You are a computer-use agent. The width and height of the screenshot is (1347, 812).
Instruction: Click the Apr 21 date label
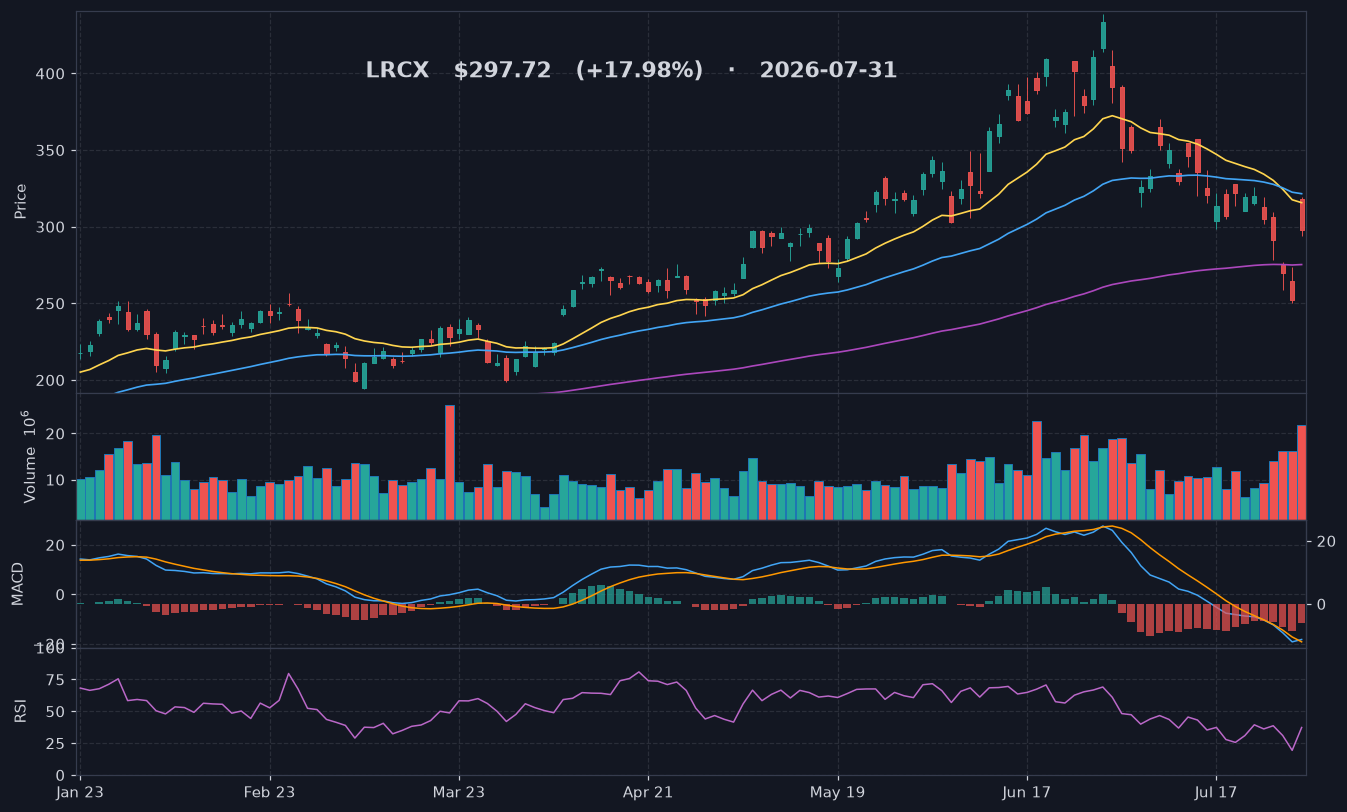pos(648,793)
